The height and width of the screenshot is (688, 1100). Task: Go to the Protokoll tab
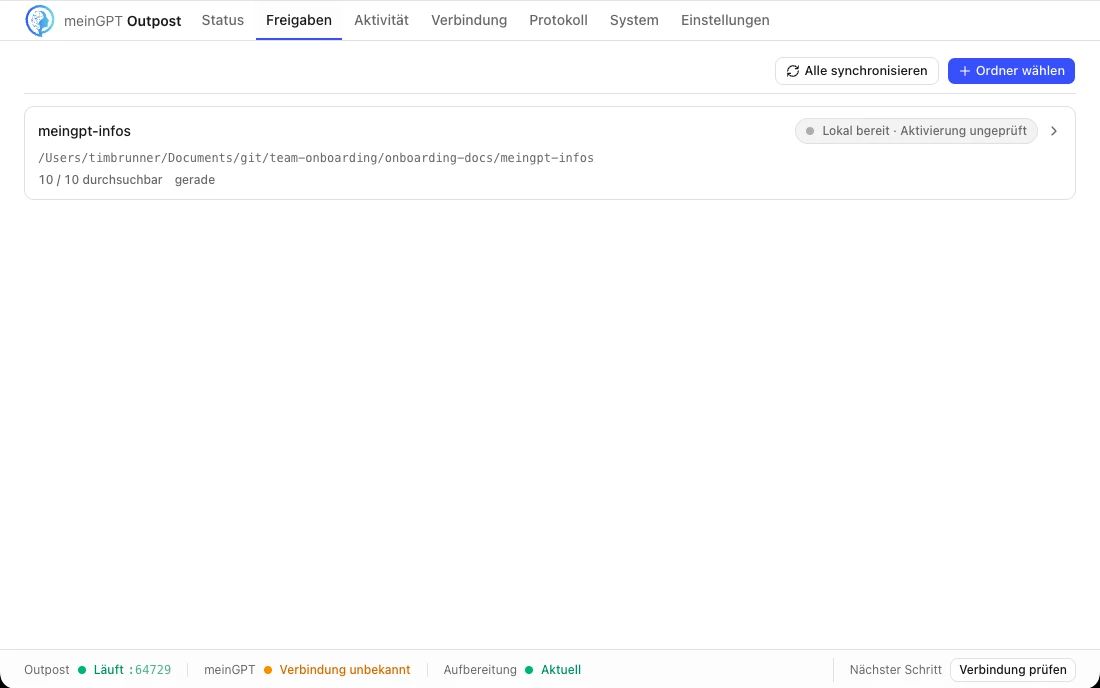(x=558, y=20)
